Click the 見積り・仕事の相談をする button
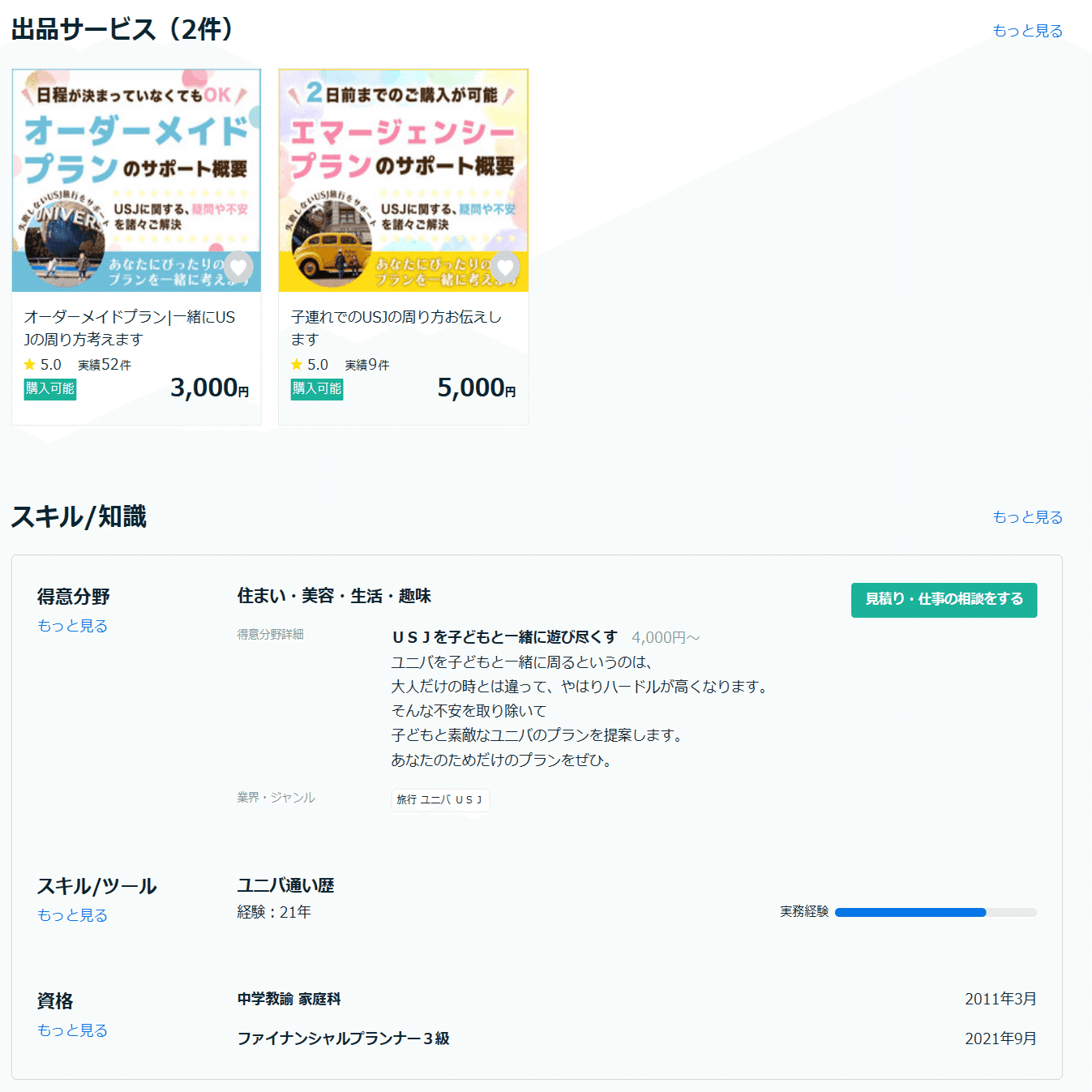The image size is (1092, 1092). coord(944,600)
